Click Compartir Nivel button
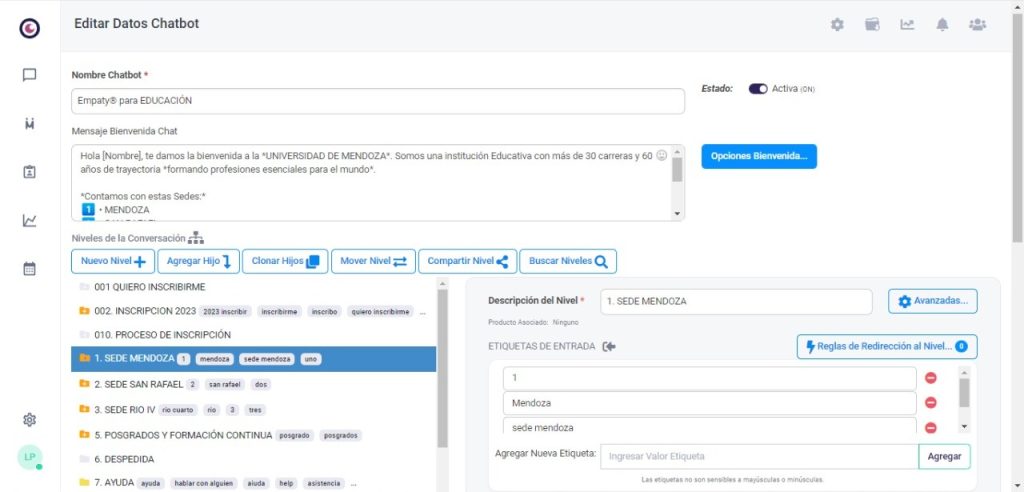Screen dimensions: 1024x492 [468, 261]
